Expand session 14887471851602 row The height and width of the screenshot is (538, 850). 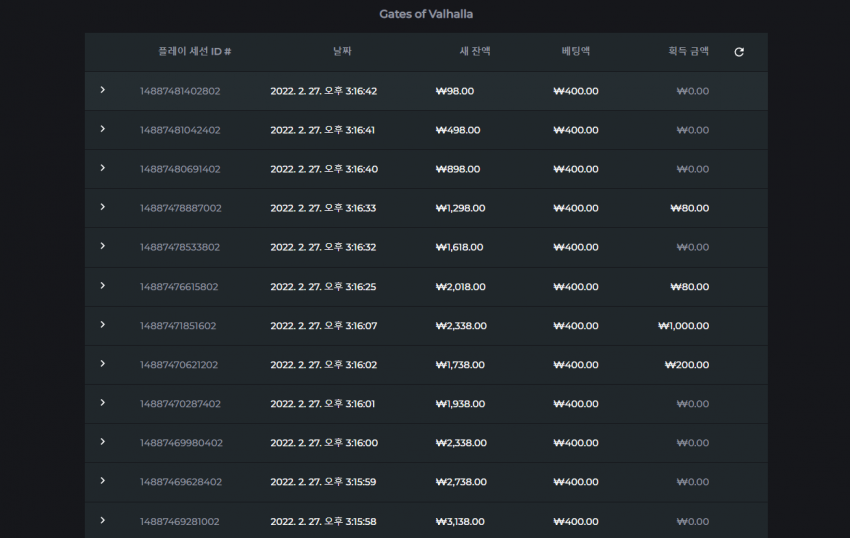(x=102, y=325)
